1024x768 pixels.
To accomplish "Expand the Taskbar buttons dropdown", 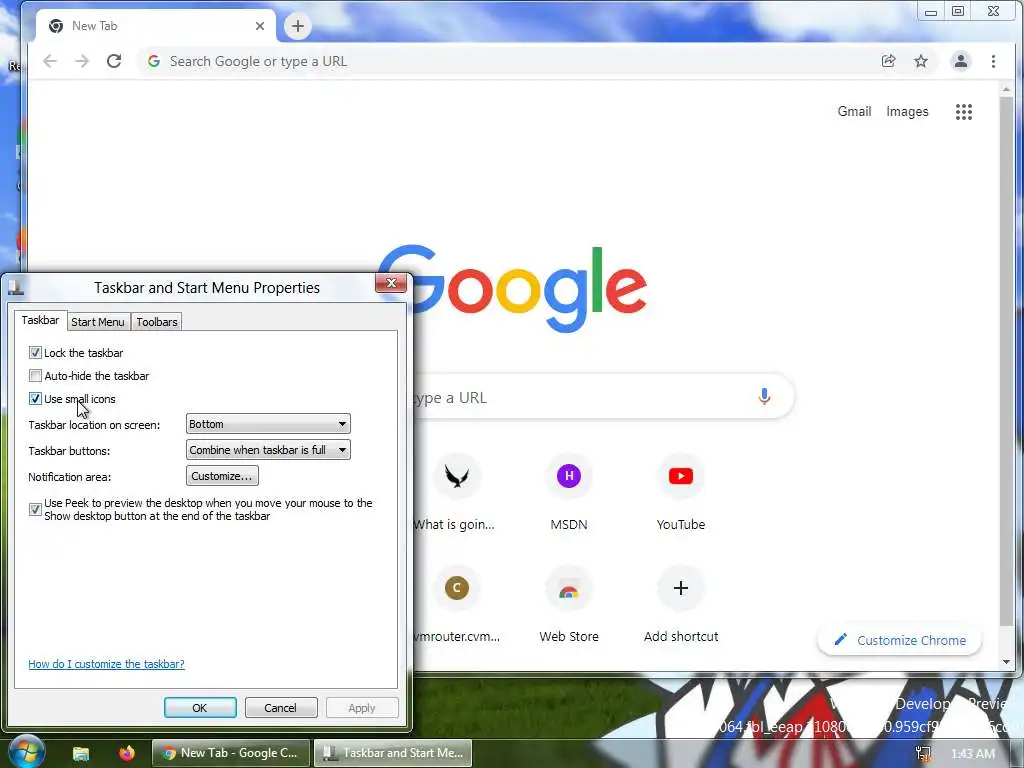I will [x=268, y=450].
